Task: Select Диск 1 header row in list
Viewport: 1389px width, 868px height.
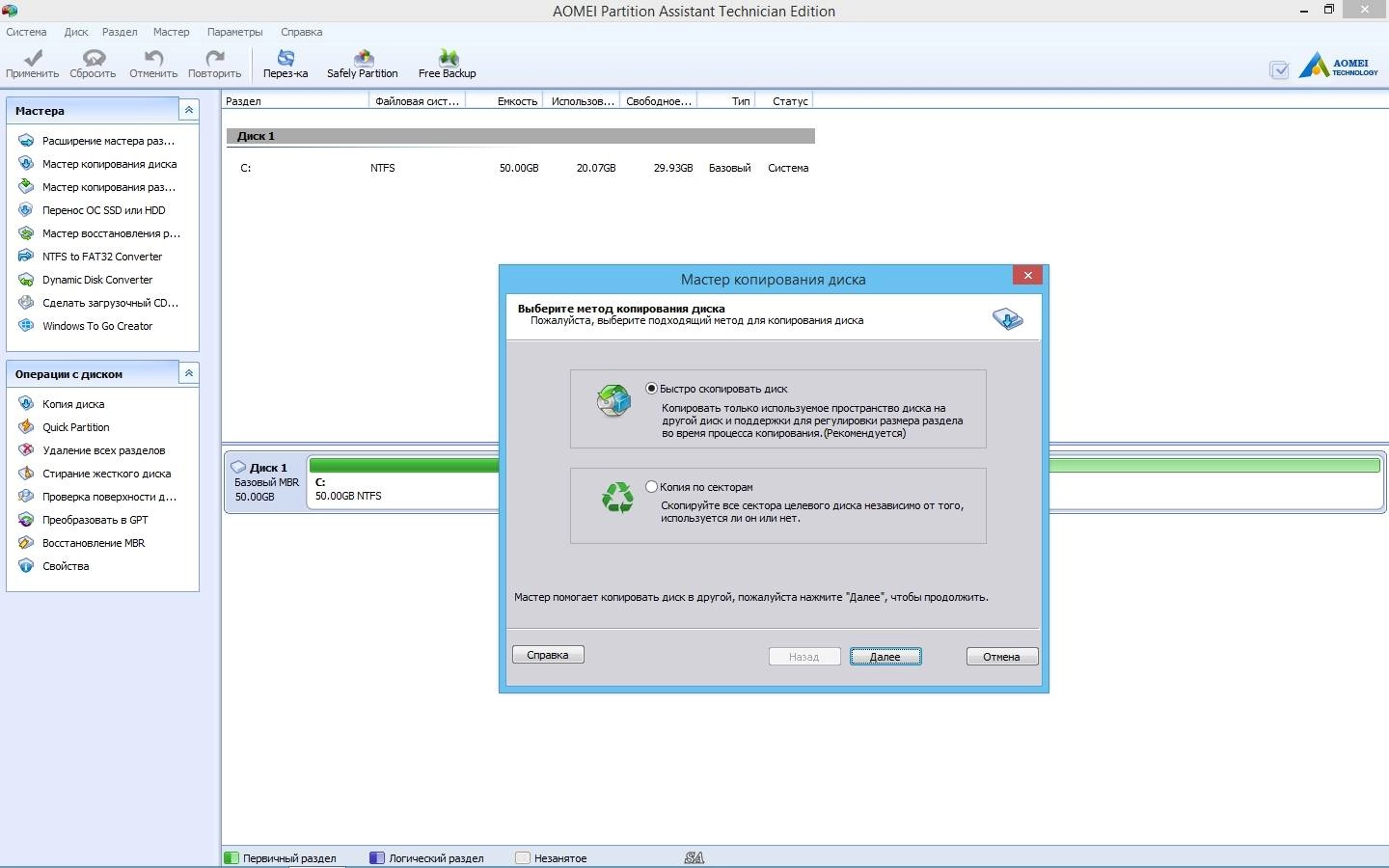Action: click(x=521, y=136)
